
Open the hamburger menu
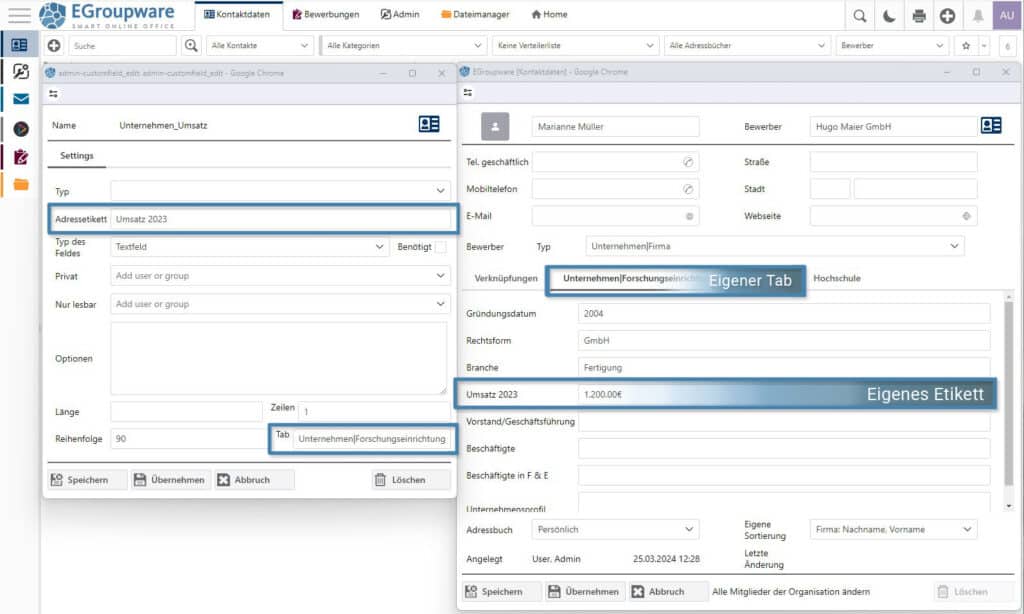19,15
